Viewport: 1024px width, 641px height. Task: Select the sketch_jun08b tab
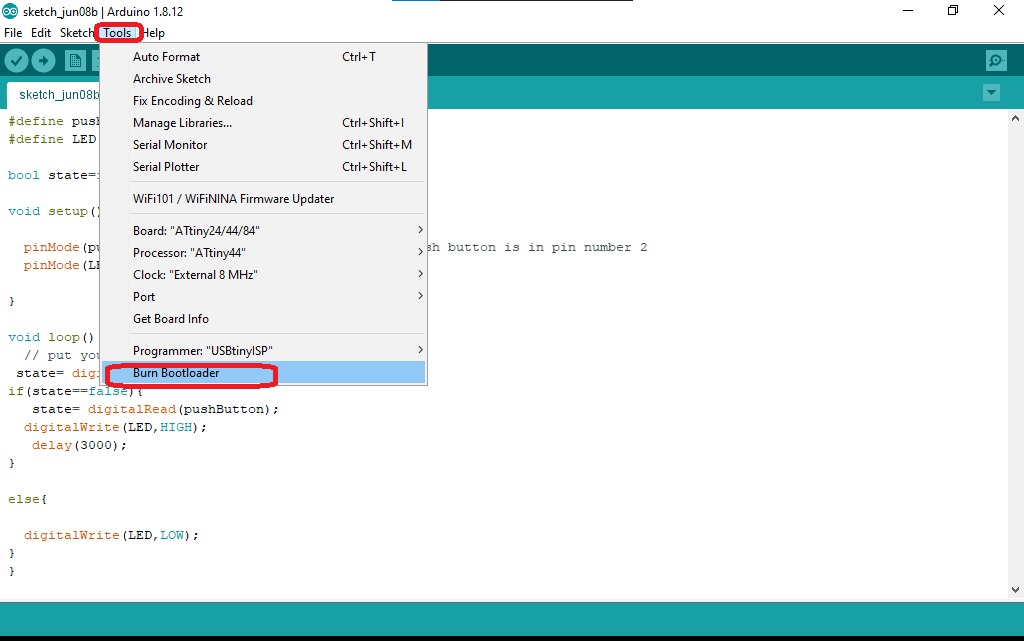54,95
